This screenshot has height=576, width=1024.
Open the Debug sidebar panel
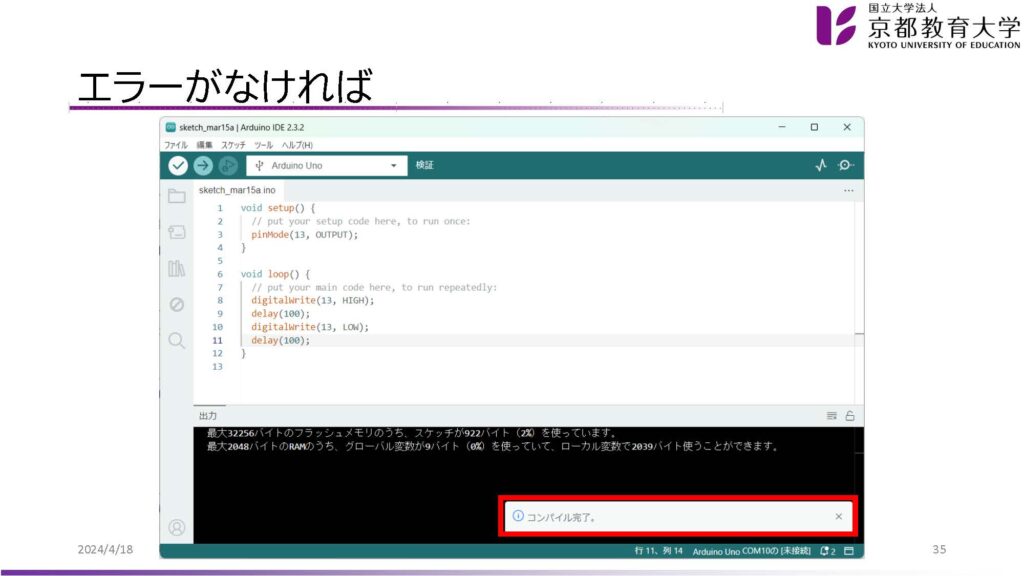(x=177, y=304)
